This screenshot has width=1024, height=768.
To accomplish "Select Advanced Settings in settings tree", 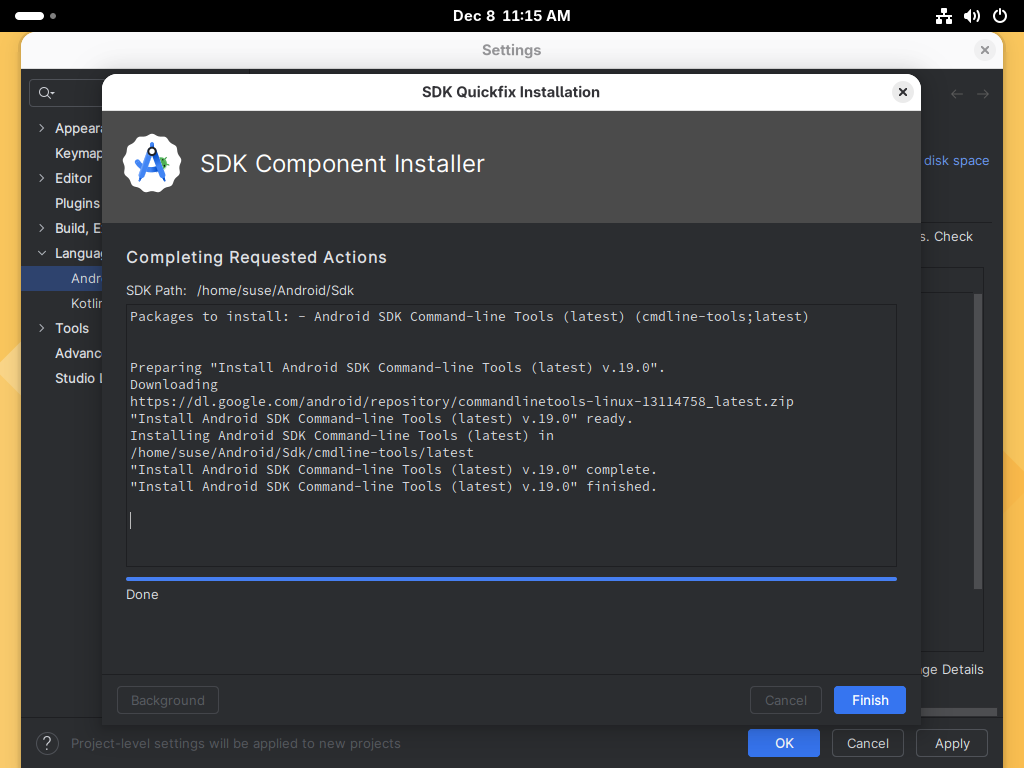I will pos(78,353).
